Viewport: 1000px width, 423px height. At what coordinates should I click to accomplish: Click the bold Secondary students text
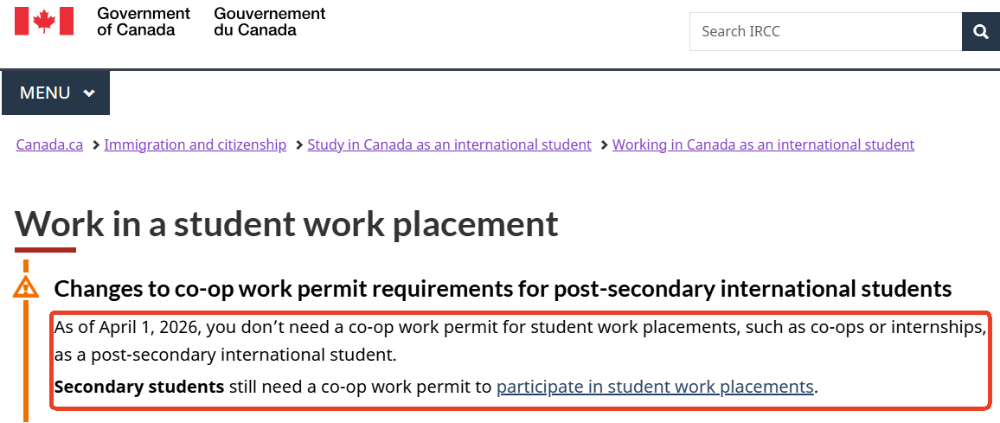[139, 387]
